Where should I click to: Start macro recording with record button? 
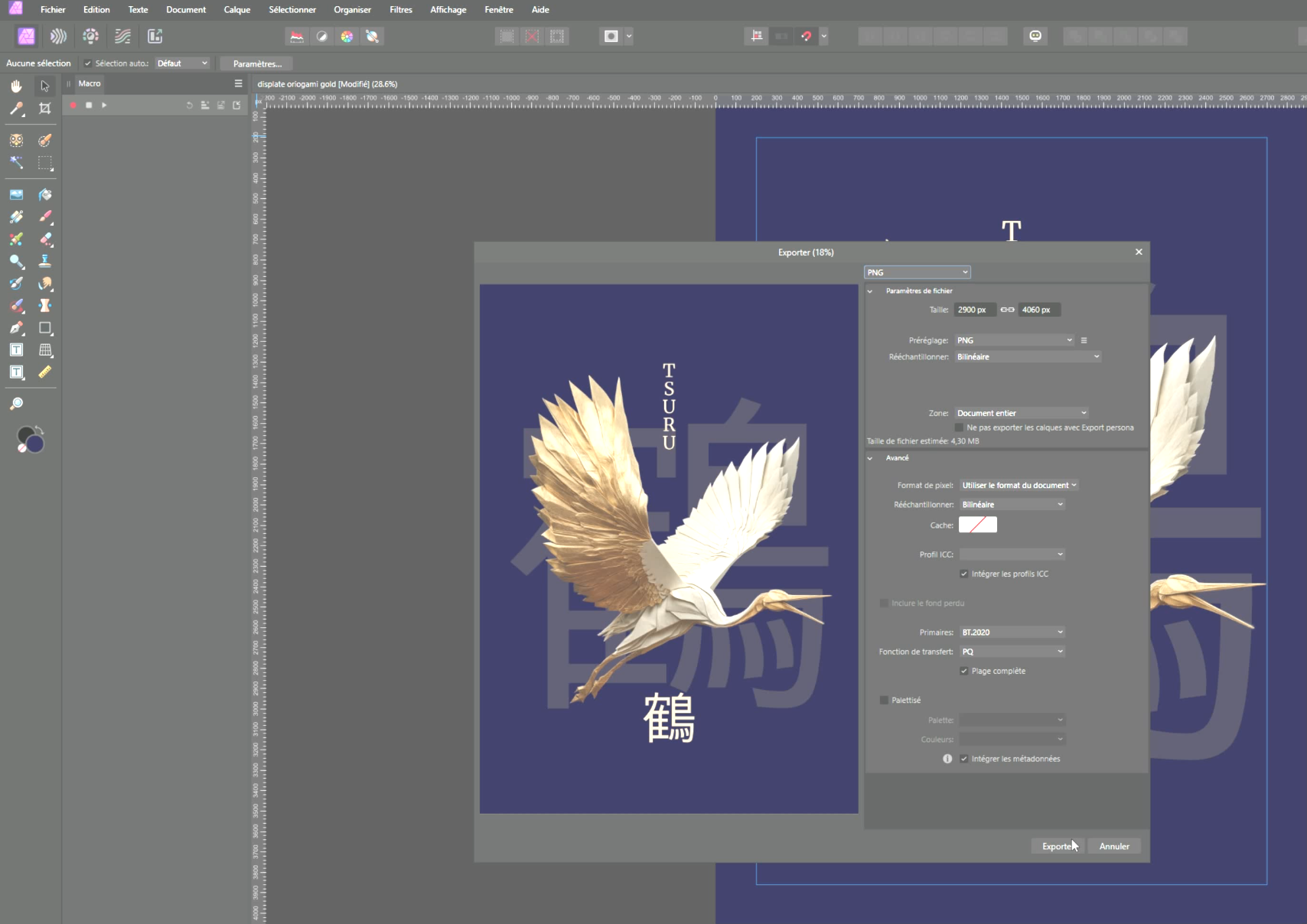click(x=73, y=105)
